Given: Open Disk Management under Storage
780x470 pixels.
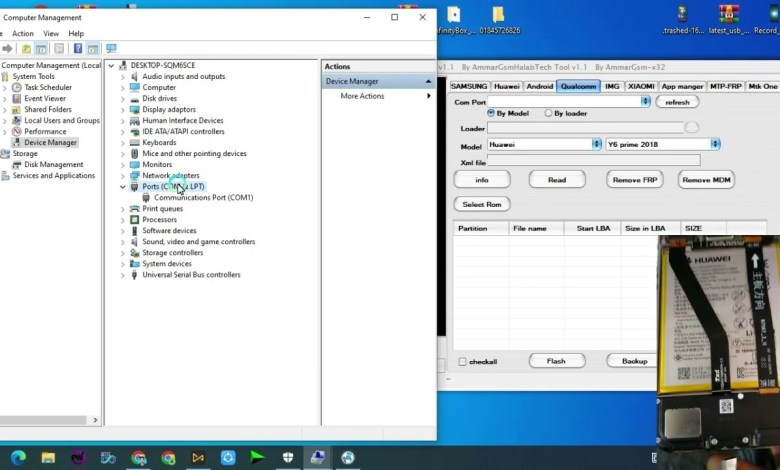Looking at the screenshot, I should click(53, 165).
